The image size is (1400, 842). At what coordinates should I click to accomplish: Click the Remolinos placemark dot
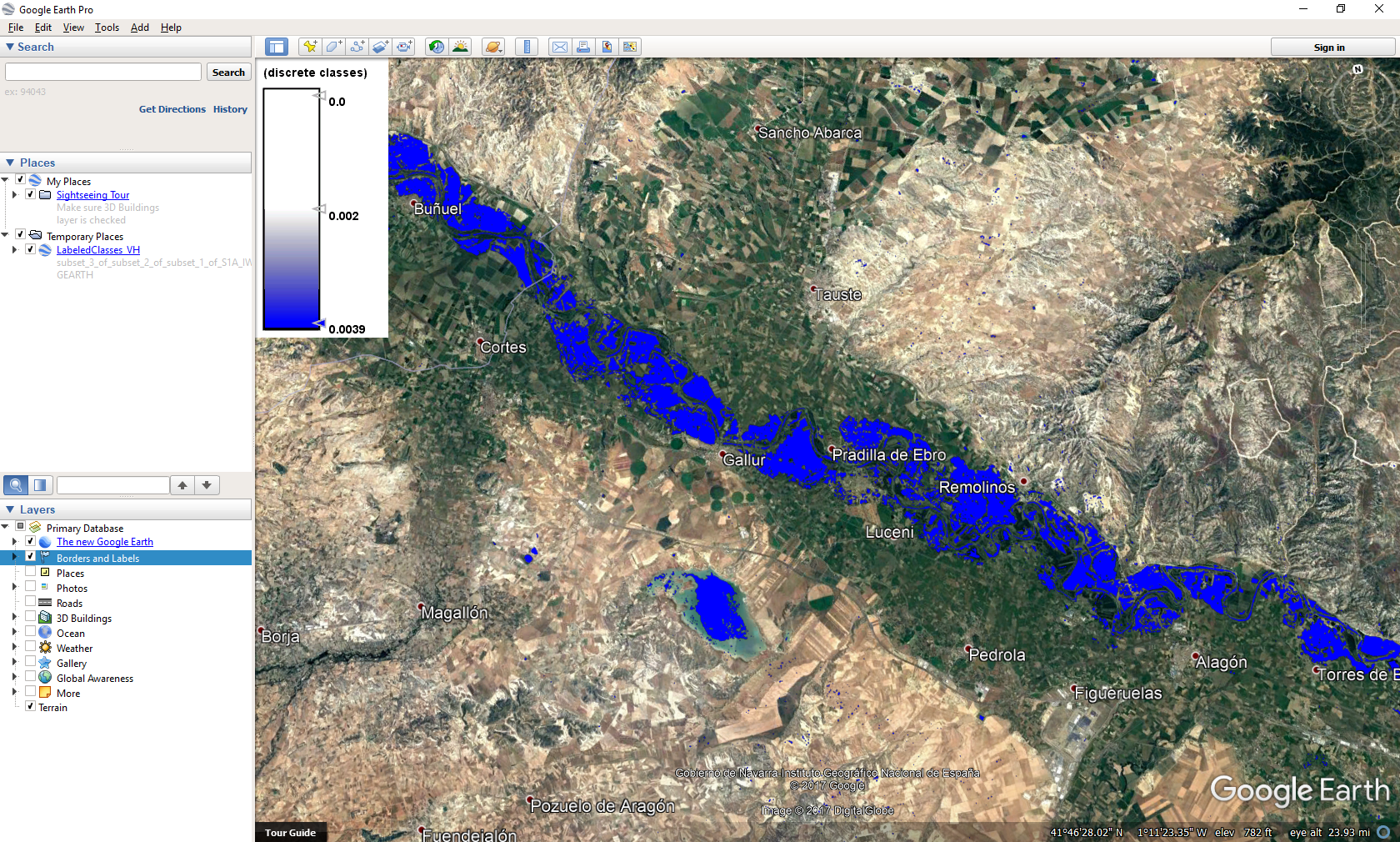pos(1024,481)
